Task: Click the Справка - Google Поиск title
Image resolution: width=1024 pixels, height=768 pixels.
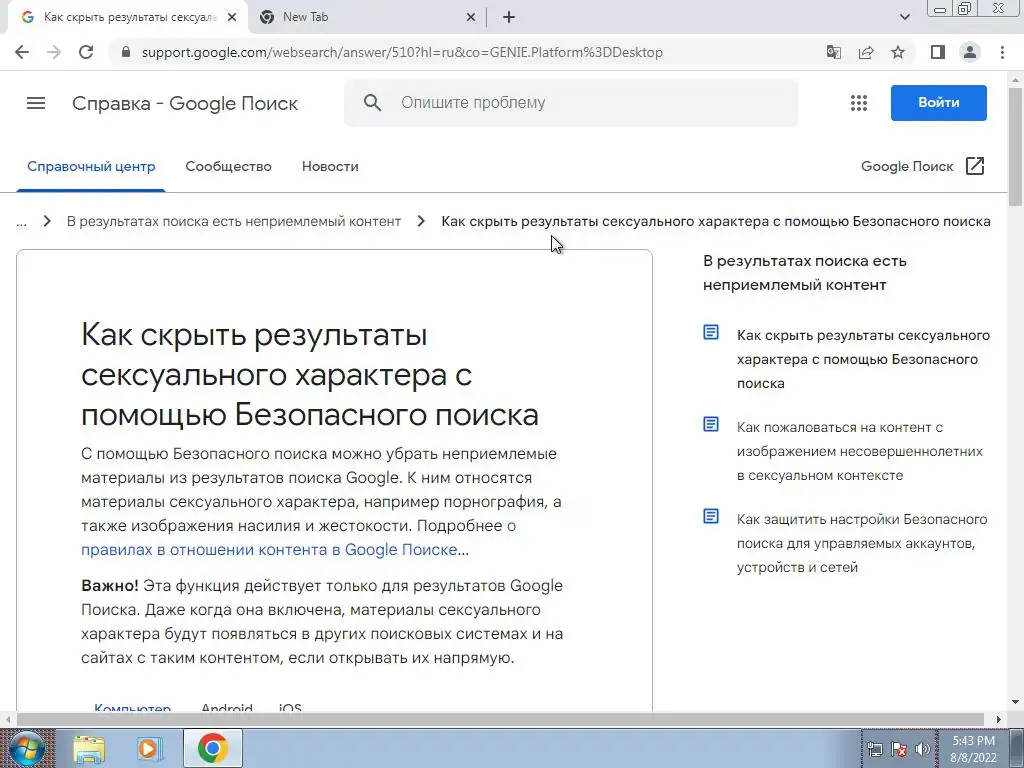Action: pyautogui.click(x=185, y=103)
